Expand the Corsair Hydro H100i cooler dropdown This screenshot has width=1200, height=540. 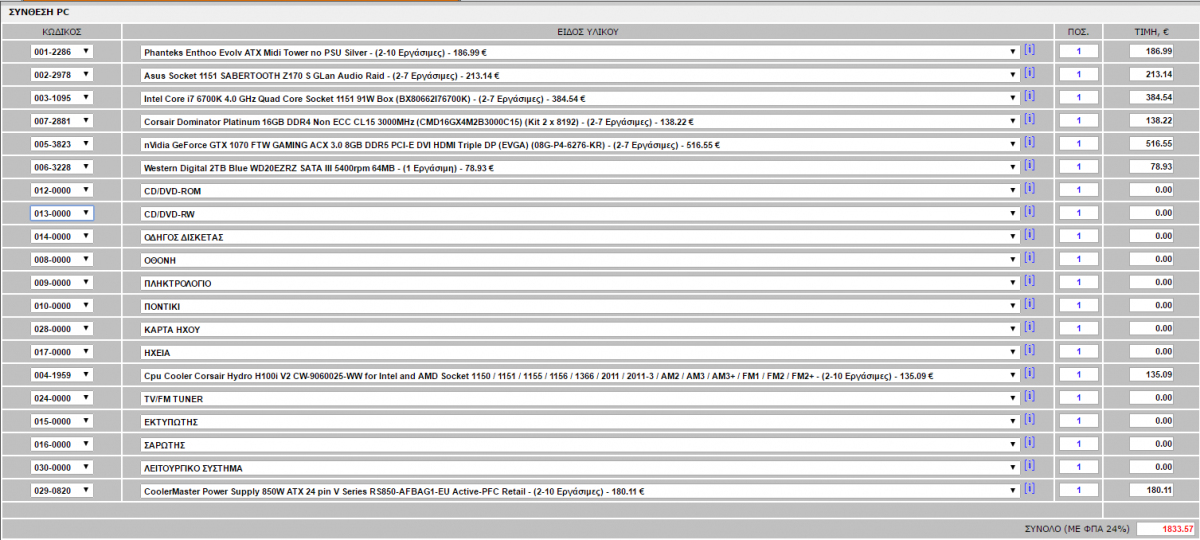click(x=580, y=375)
